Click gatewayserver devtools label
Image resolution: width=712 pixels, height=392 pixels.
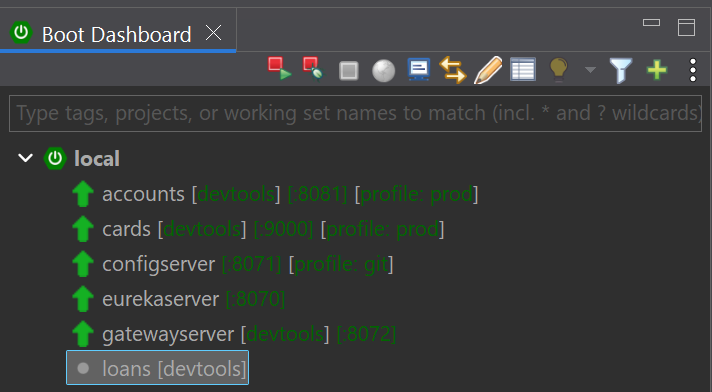click(285, 334)
